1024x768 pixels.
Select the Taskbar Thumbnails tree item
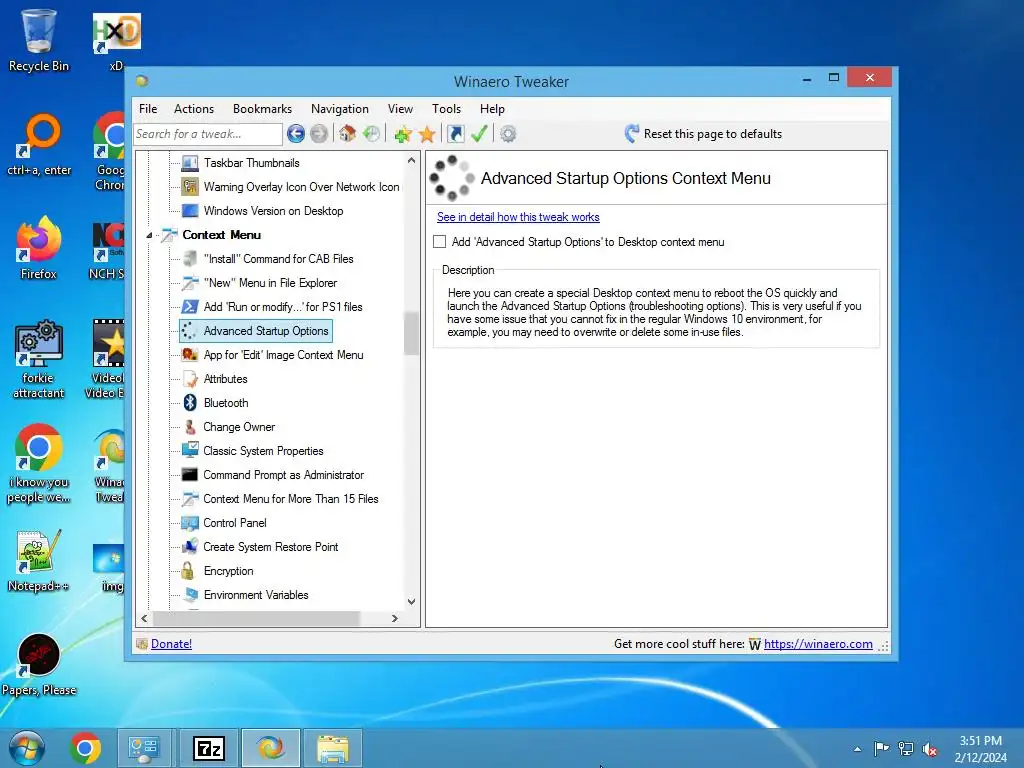click(251, 163)
